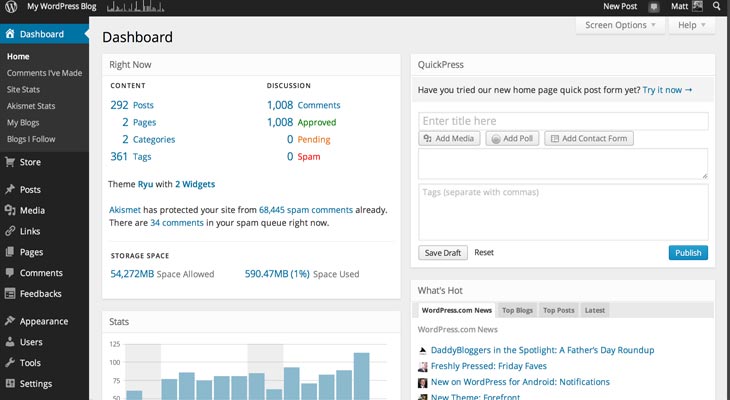Click the Posts pushpin icon in sidebar

point(10,189)
